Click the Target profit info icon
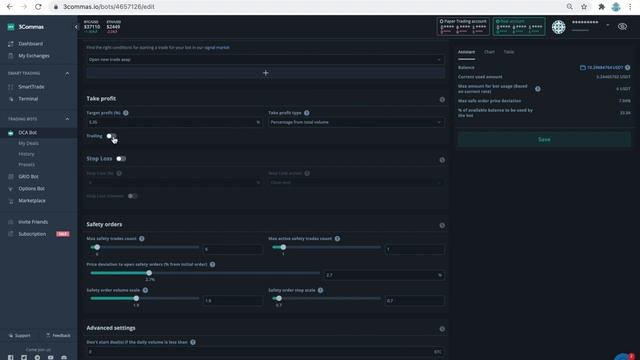Viewport: 640px width, 360px height. (x=126, y=113)
